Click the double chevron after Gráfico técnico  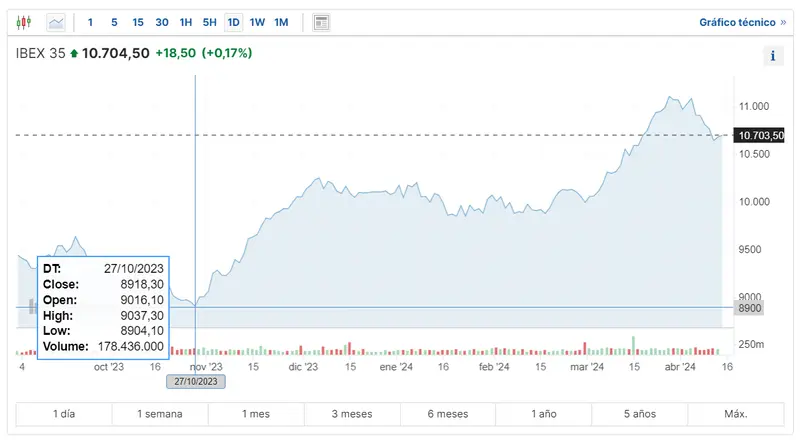point(783,22)
